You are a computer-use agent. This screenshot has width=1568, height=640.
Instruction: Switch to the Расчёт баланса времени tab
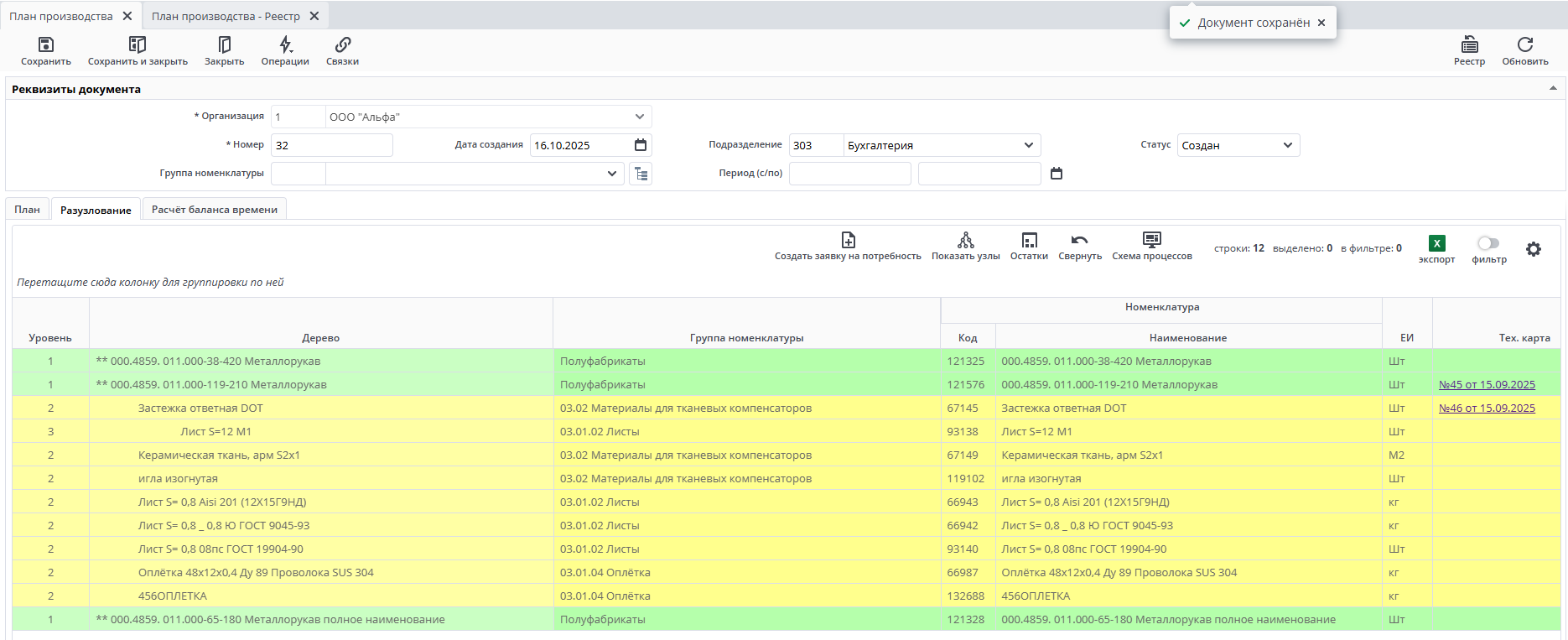(214, 210)
